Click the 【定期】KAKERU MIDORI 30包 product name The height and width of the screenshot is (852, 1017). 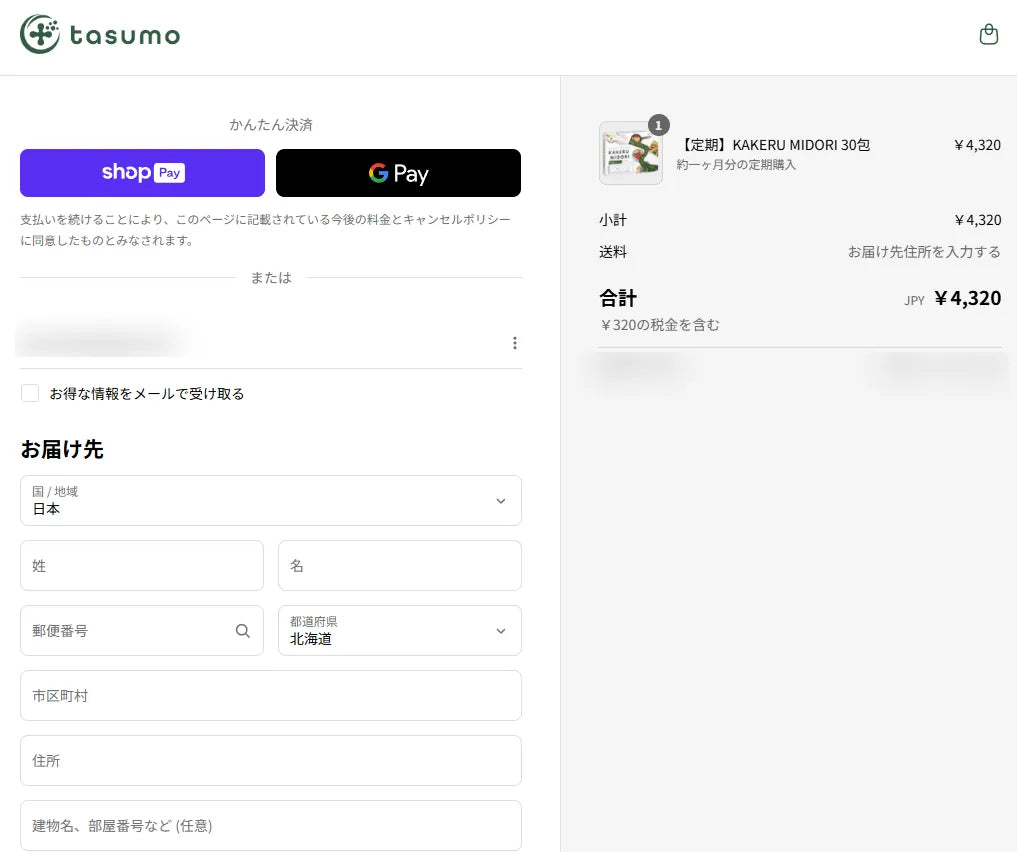pyautogui.click(x=774, y=145)
